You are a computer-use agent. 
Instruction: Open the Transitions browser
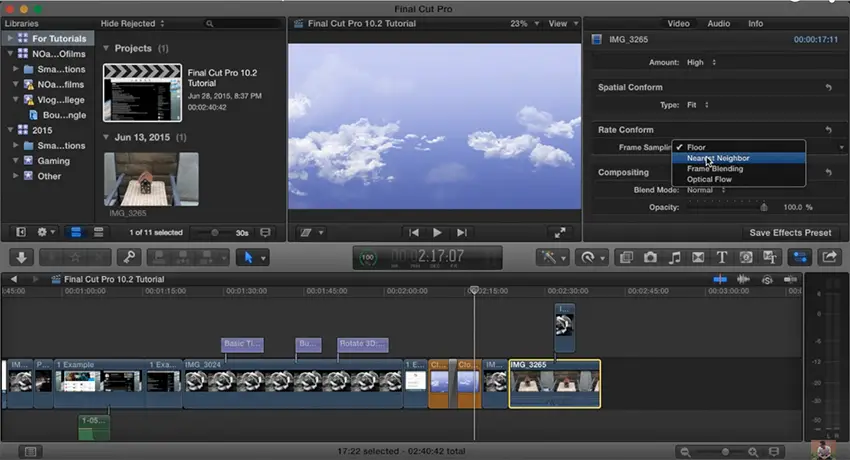698,257
